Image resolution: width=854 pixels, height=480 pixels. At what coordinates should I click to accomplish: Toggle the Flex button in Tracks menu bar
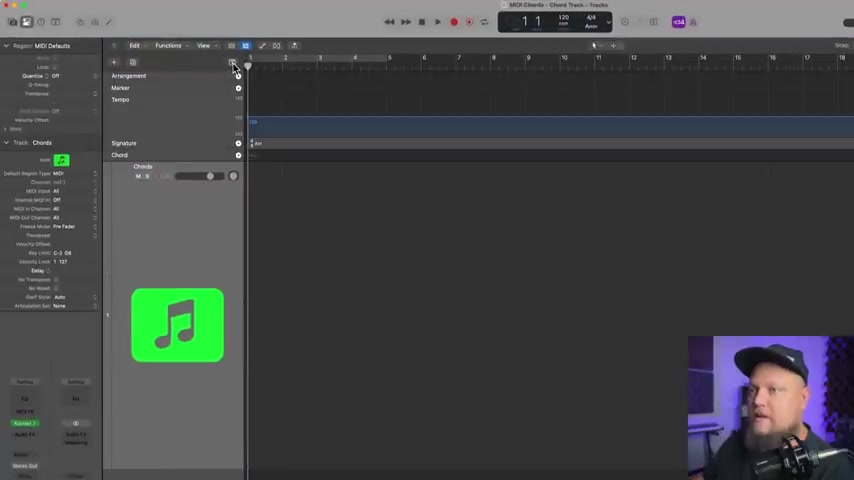tap(277, 46)
